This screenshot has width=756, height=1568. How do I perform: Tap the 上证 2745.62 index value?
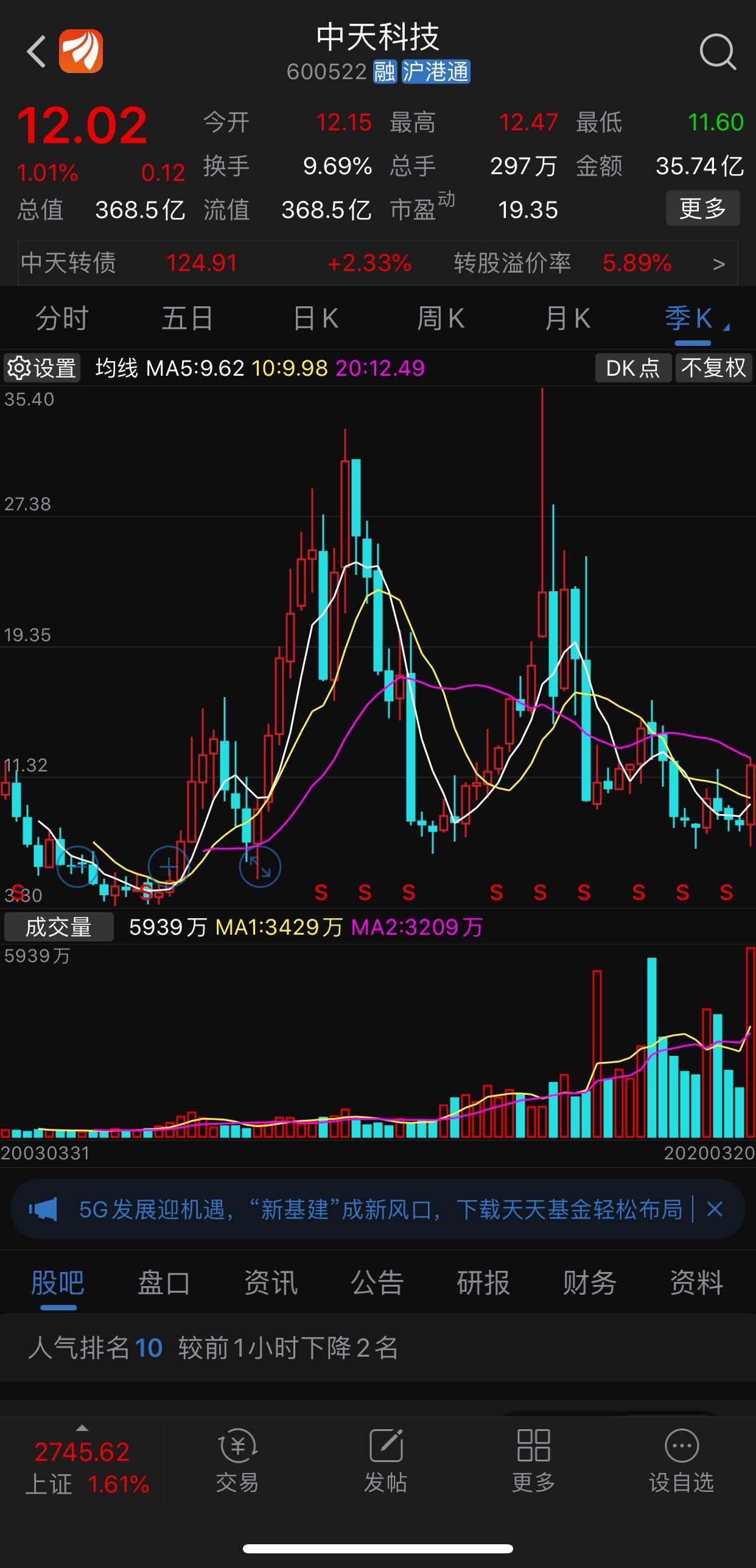(x=82, y=1452)
